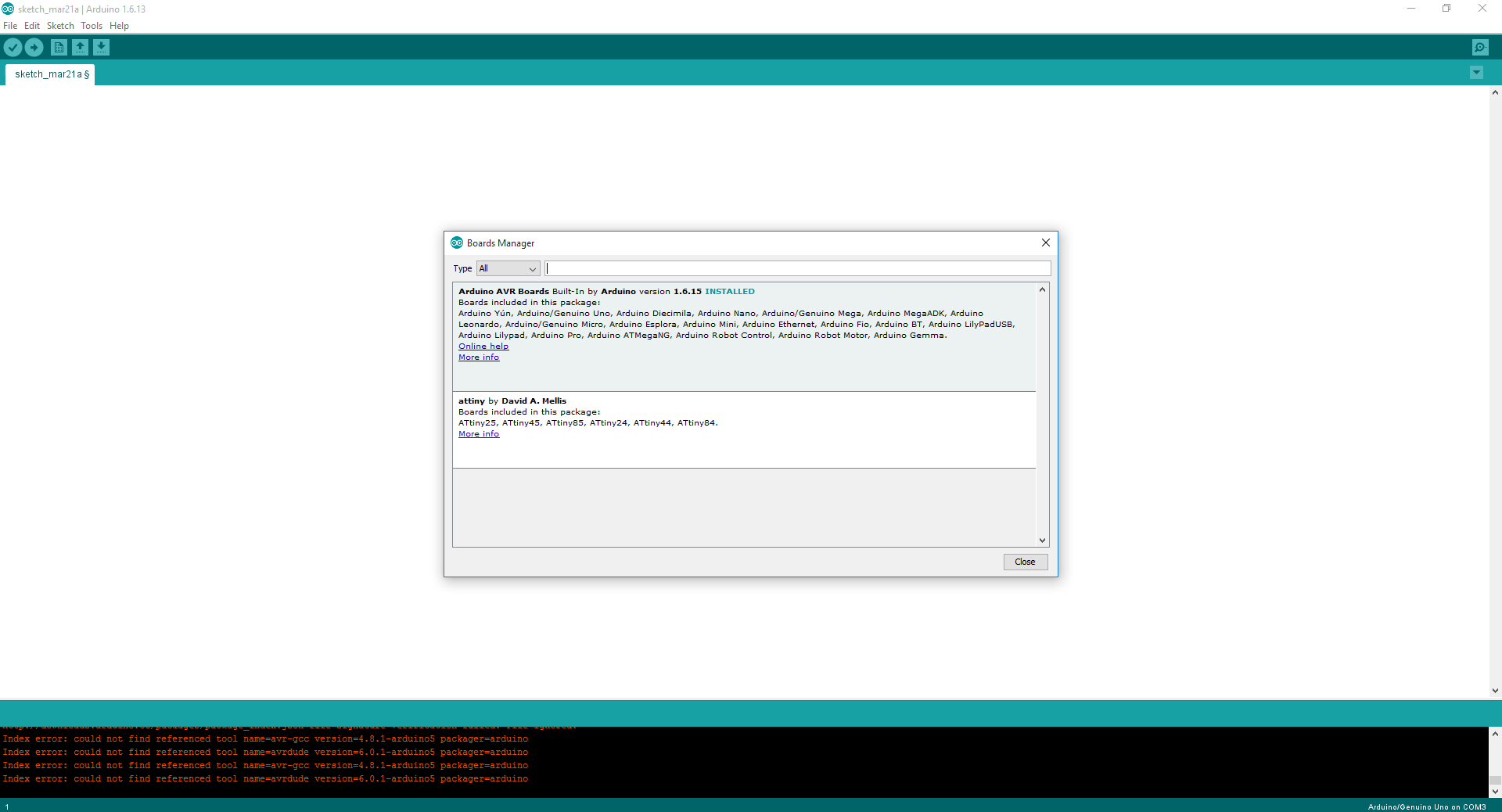The height and width of the screenshot is (812, 1502).
Task: Click the Close button in Boards Manager
Action: pyautogui.click(x=1025, y=562)
